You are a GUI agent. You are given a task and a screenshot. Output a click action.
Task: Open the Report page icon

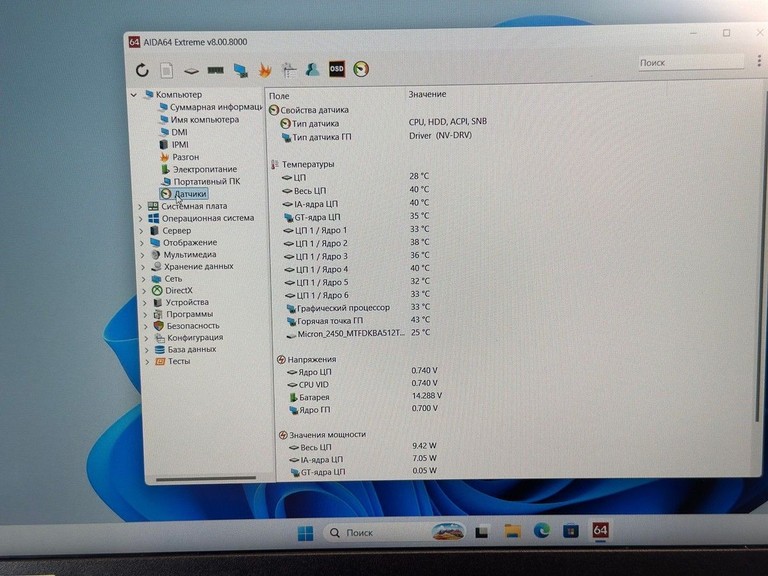(x=167, y=71)
